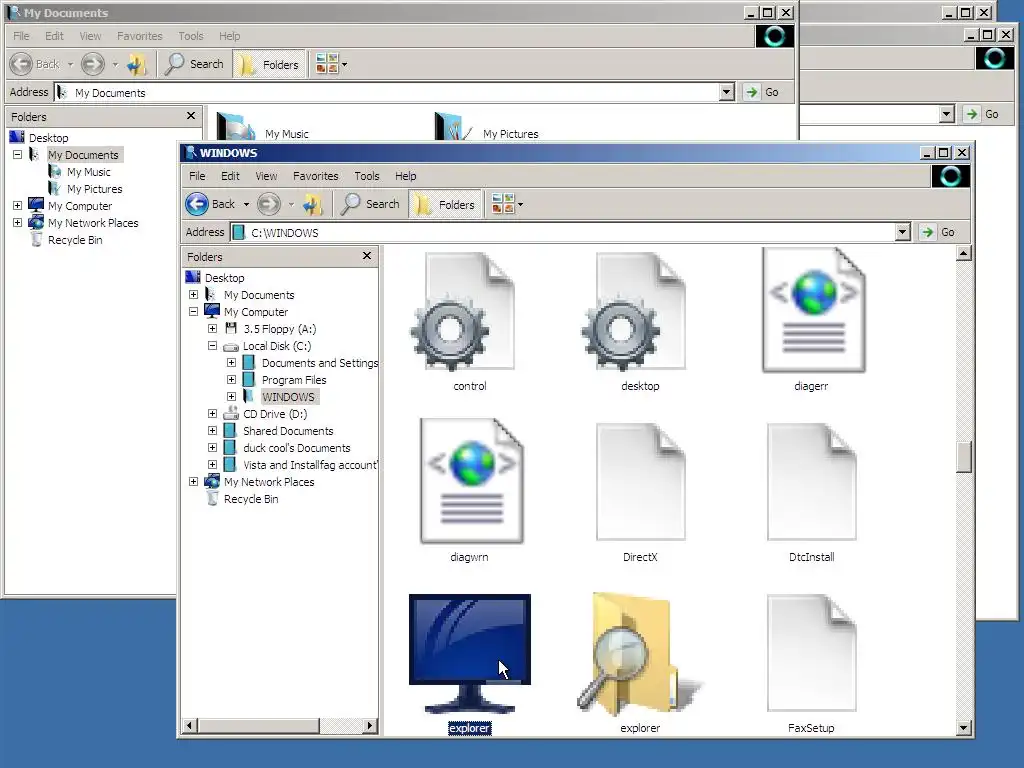Click file list scroll up arrow
The width and height of the screenshot is (1024, 768).
point(964,253)
